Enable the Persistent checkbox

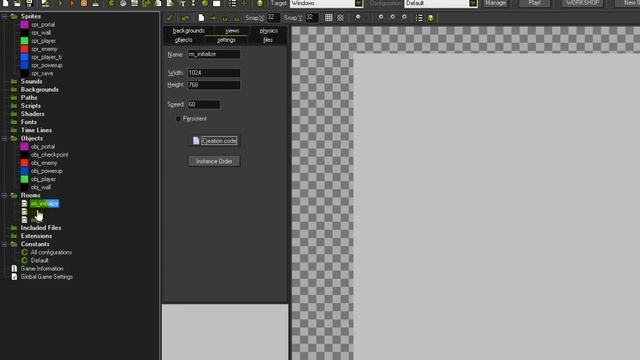click(178, 119)
